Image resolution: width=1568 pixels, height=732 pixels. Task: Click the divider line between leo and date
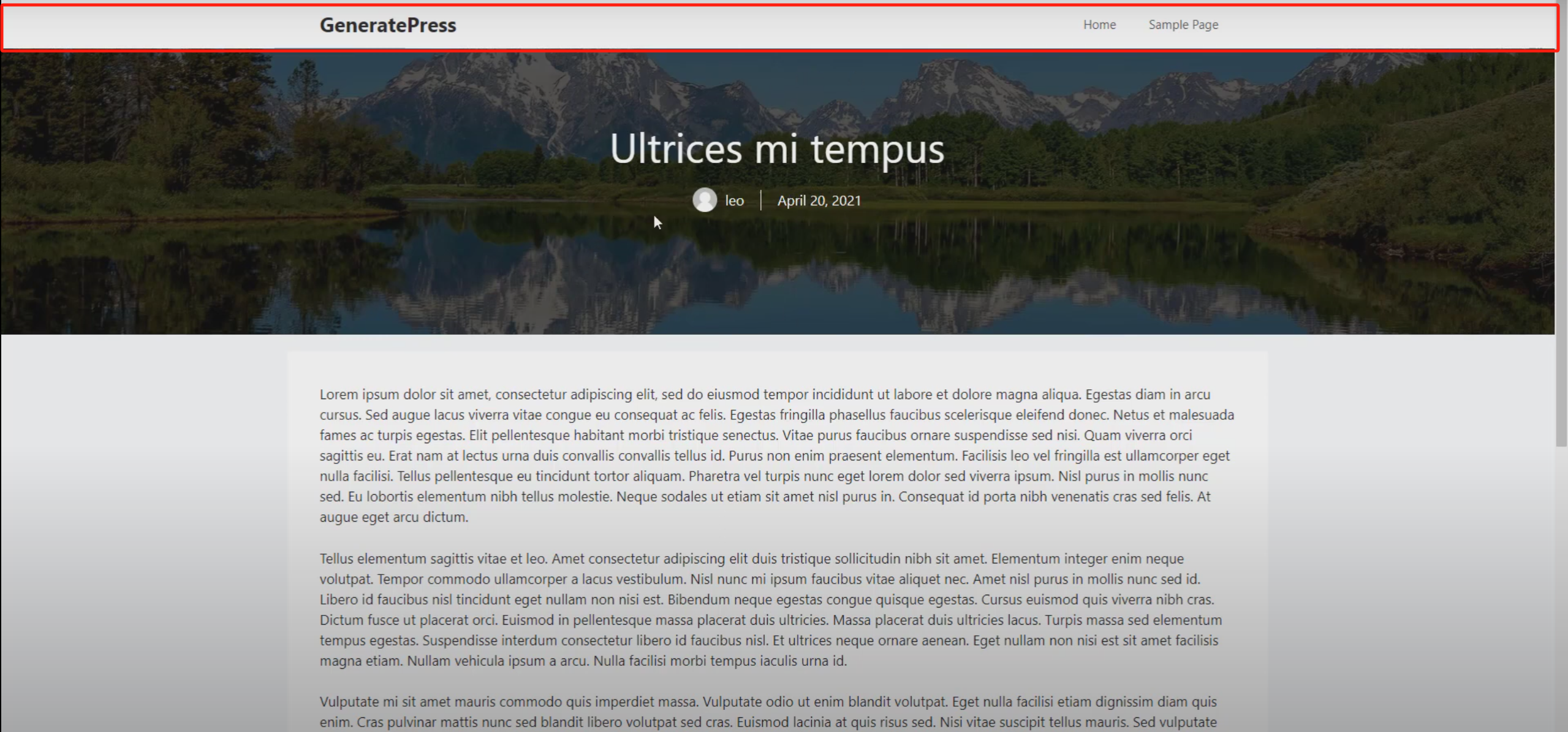point(760,200)
